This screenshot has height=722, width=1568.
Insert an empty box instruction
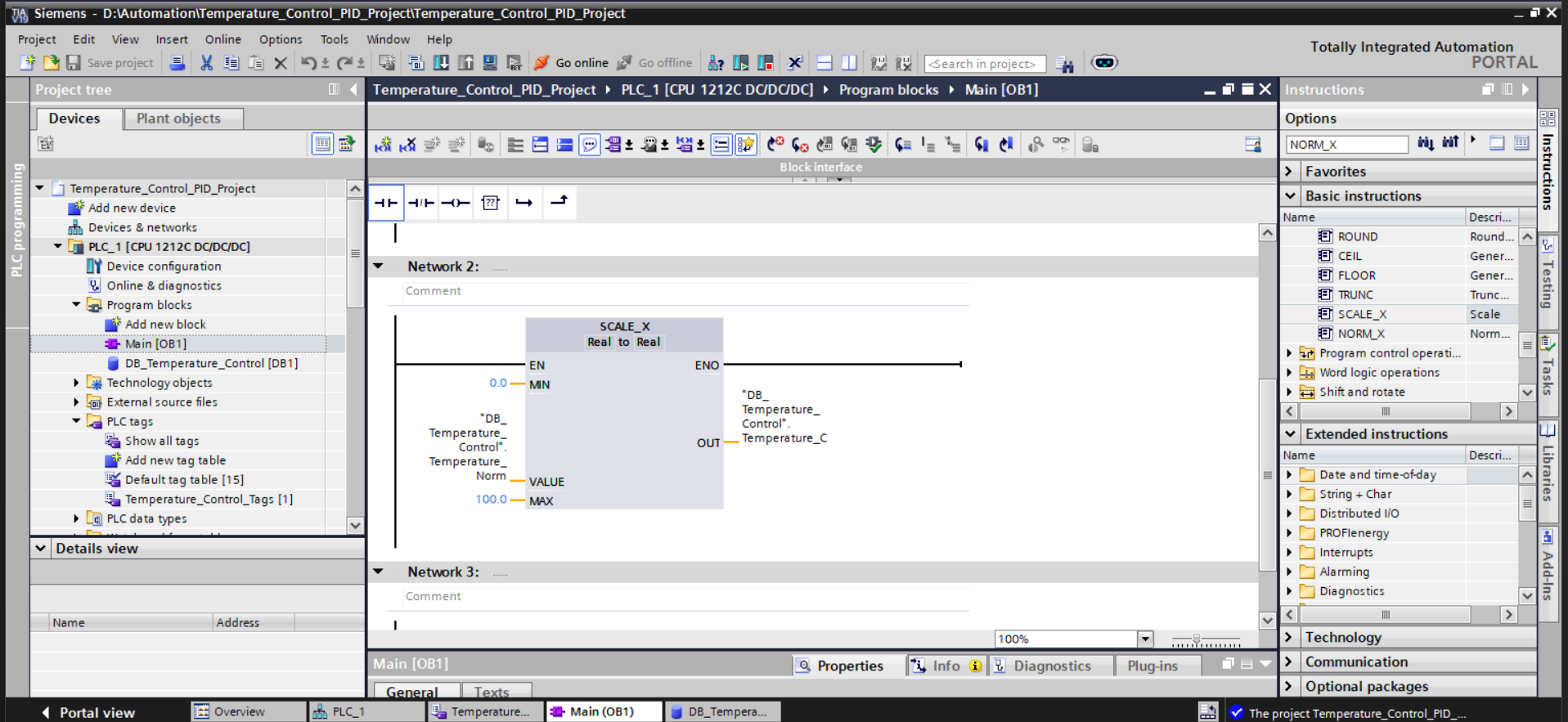[490, 203]
